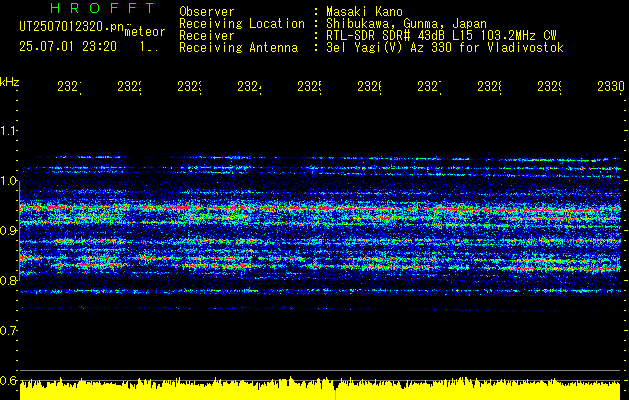Click the 2330 time axis label

tap(611, 86)
